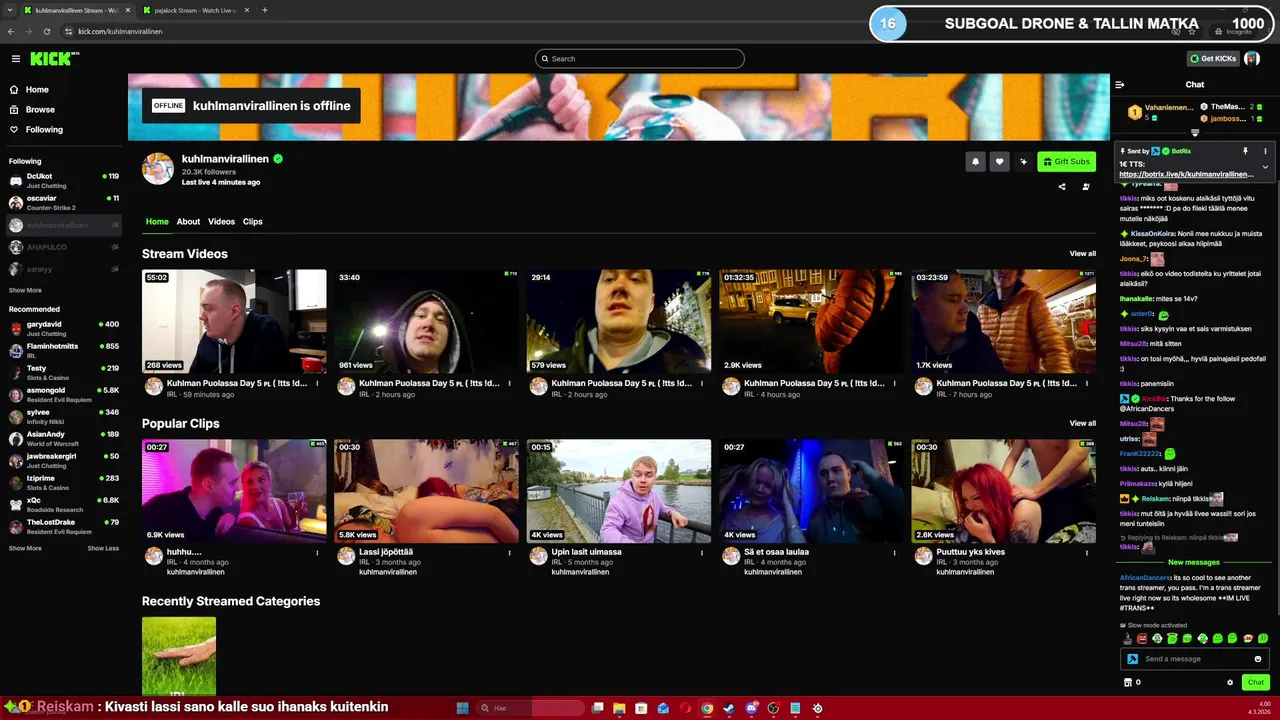
Task: Switch to the Videos tab
Action: coord(221,222)
